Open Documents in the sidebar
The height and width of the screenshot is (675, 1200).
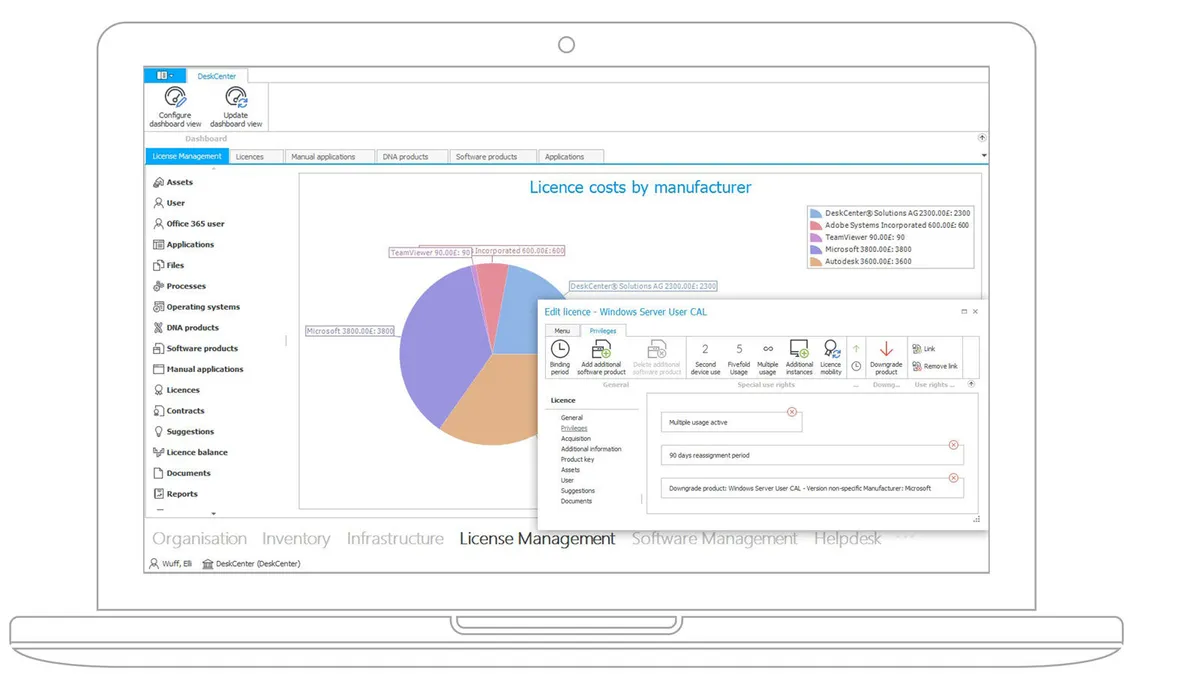tap(182, 473)
